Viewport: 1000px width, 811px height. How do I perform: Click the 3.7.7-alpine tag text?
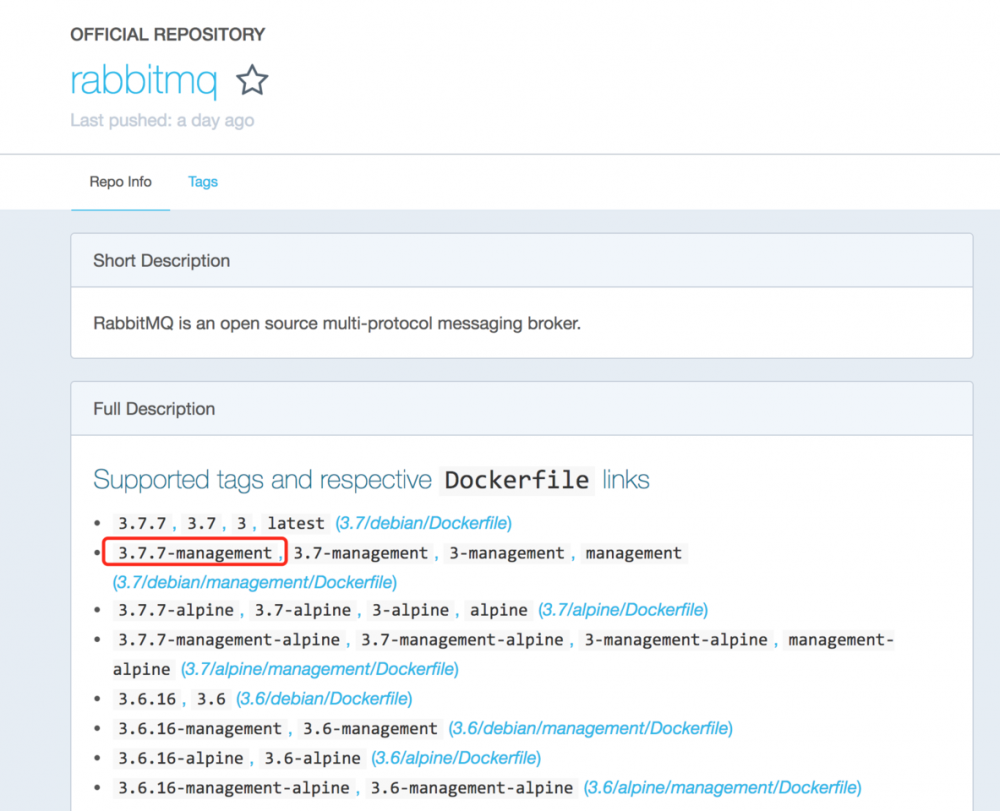(x=176, y=610)
